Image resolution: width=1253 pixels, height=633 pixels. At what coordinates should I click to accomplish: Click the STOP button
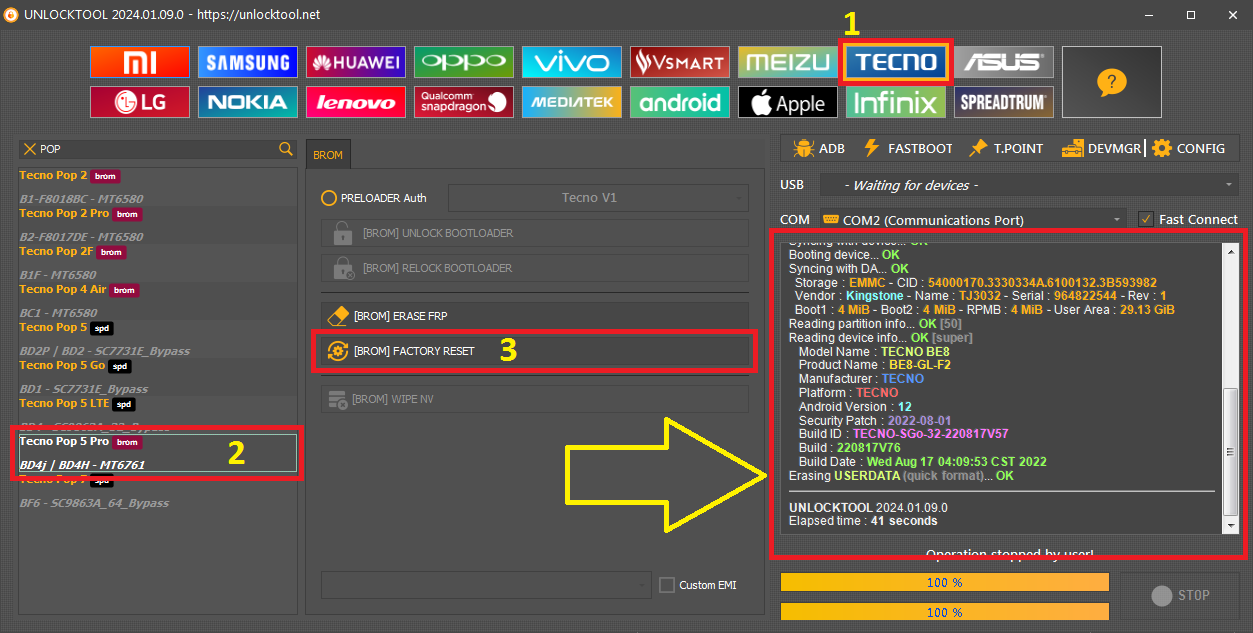(1180, 595)
